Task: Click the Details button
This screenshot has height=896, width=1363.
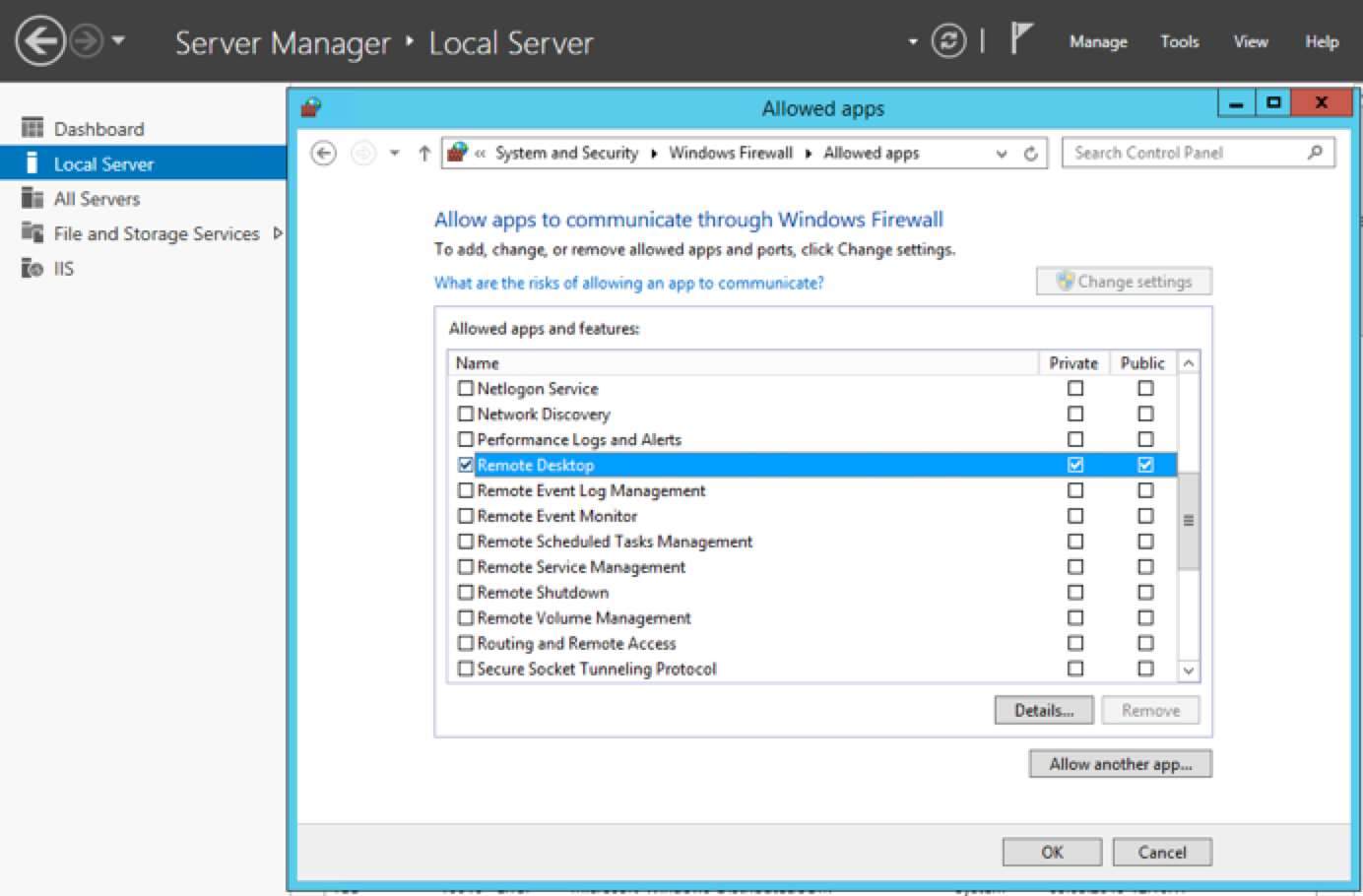Action: 1044,710
